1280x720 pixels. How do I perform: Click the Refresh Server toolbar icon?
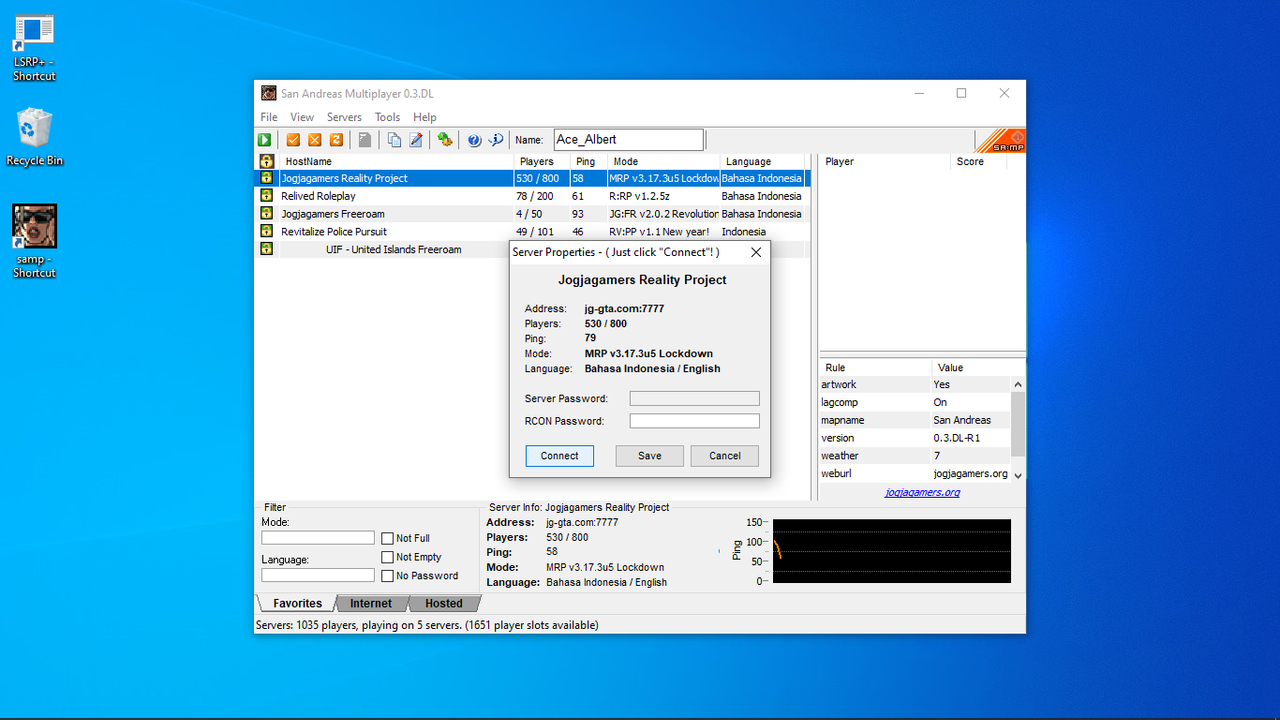point(337,140)
